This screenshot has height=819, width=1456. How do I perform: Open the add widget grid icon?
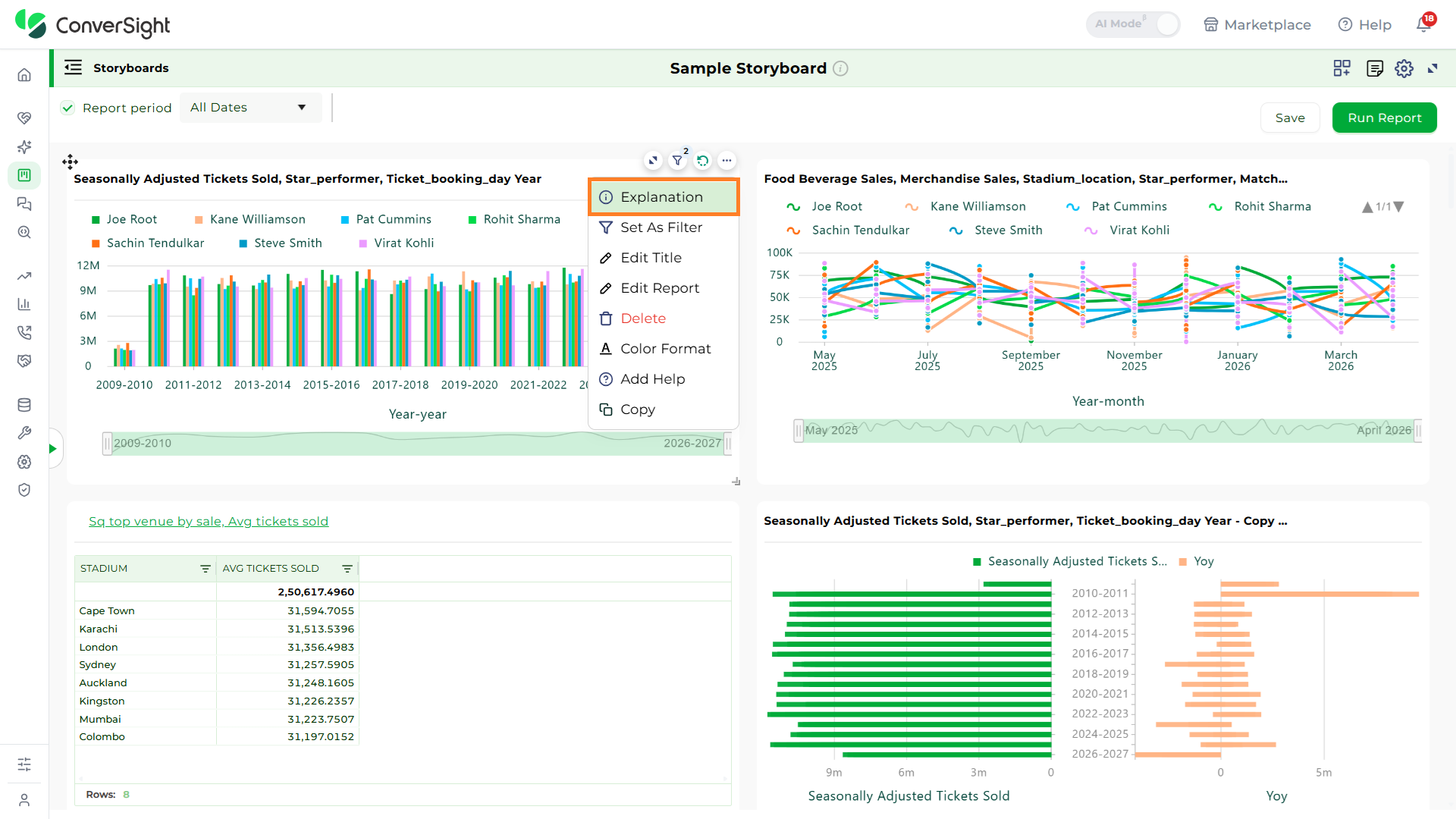click(1341, 68)
